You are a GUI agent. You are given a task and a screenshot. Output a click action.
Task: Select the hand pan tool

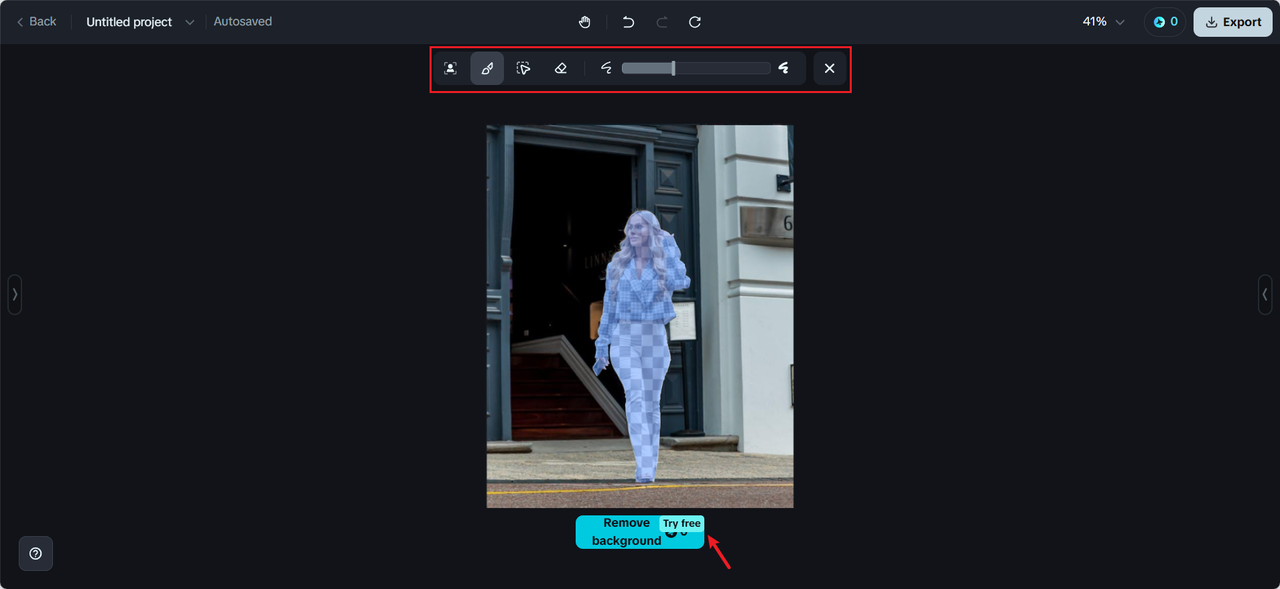click(x=585, y=22)
